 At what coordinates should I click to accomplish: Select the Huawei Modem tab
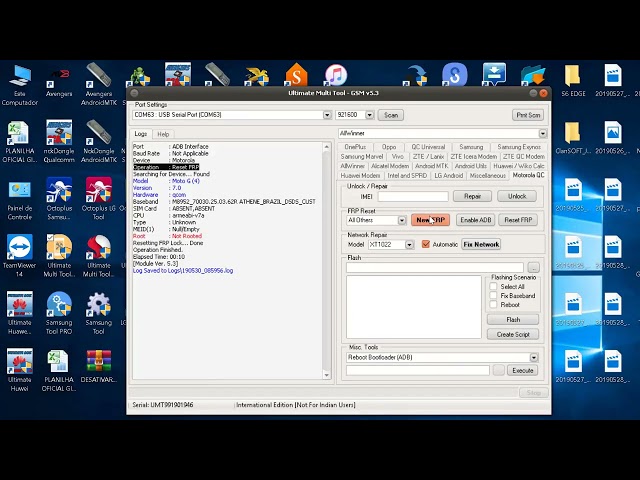(x=360, y=176)
